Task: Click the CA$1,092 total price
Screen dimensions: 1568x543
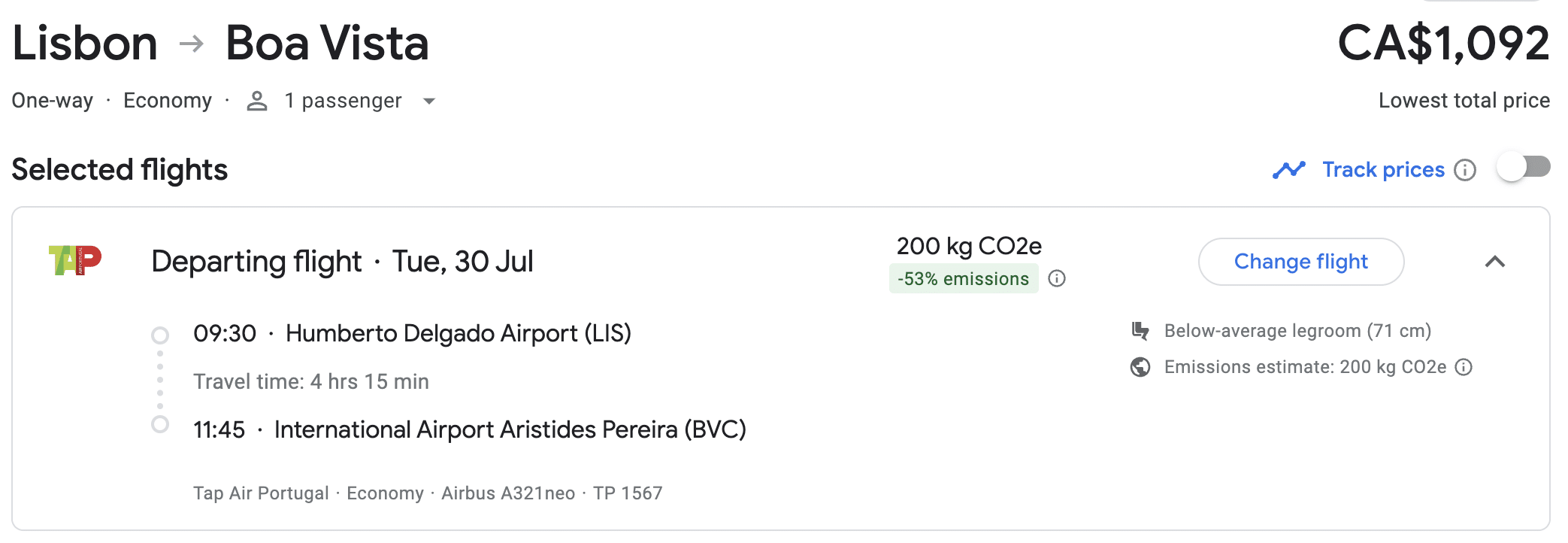Action: coord(1443,44)
